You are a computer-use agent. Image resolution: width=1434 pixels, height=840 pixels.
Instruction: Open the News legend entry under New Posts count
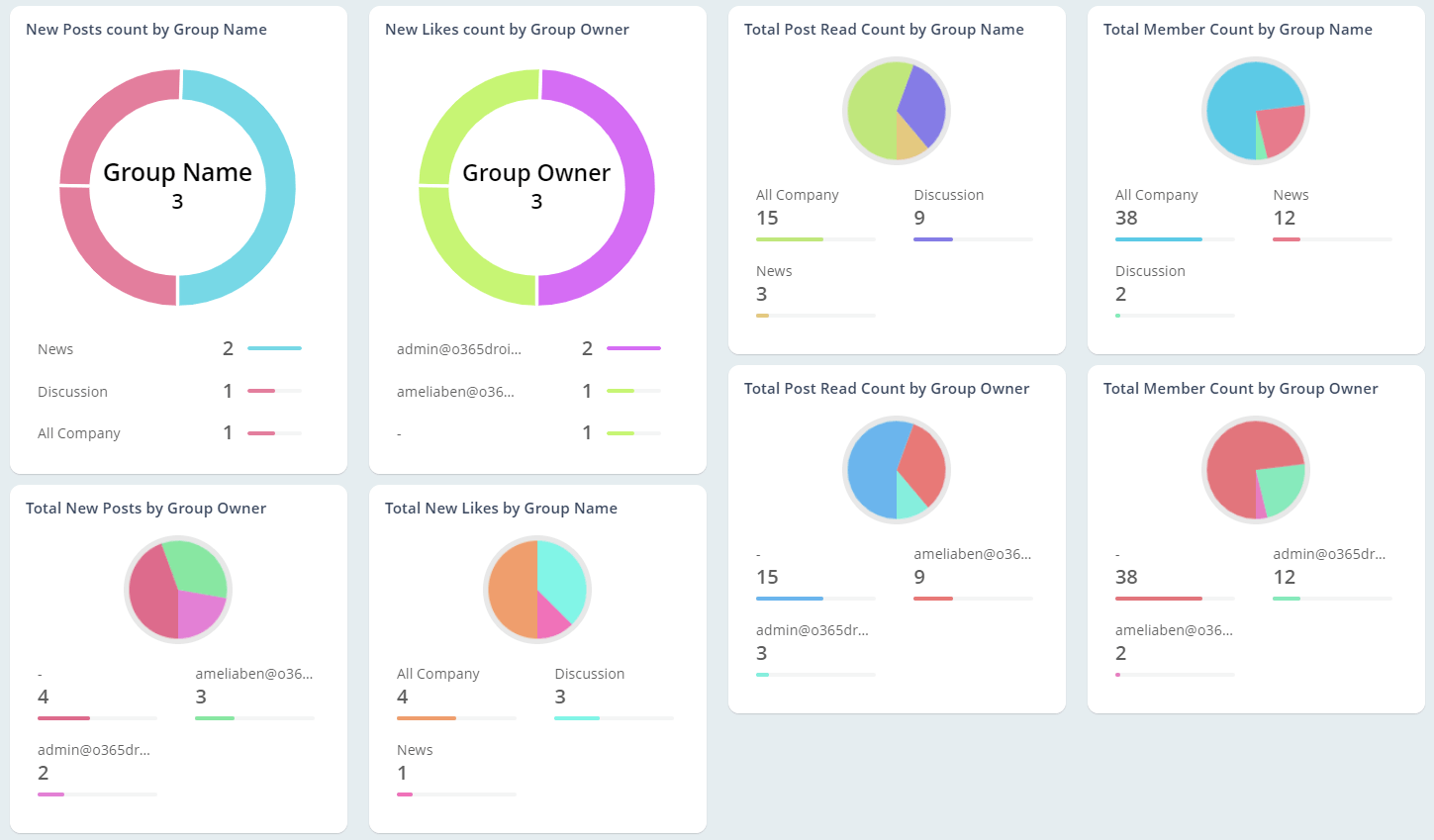(54, 348)
